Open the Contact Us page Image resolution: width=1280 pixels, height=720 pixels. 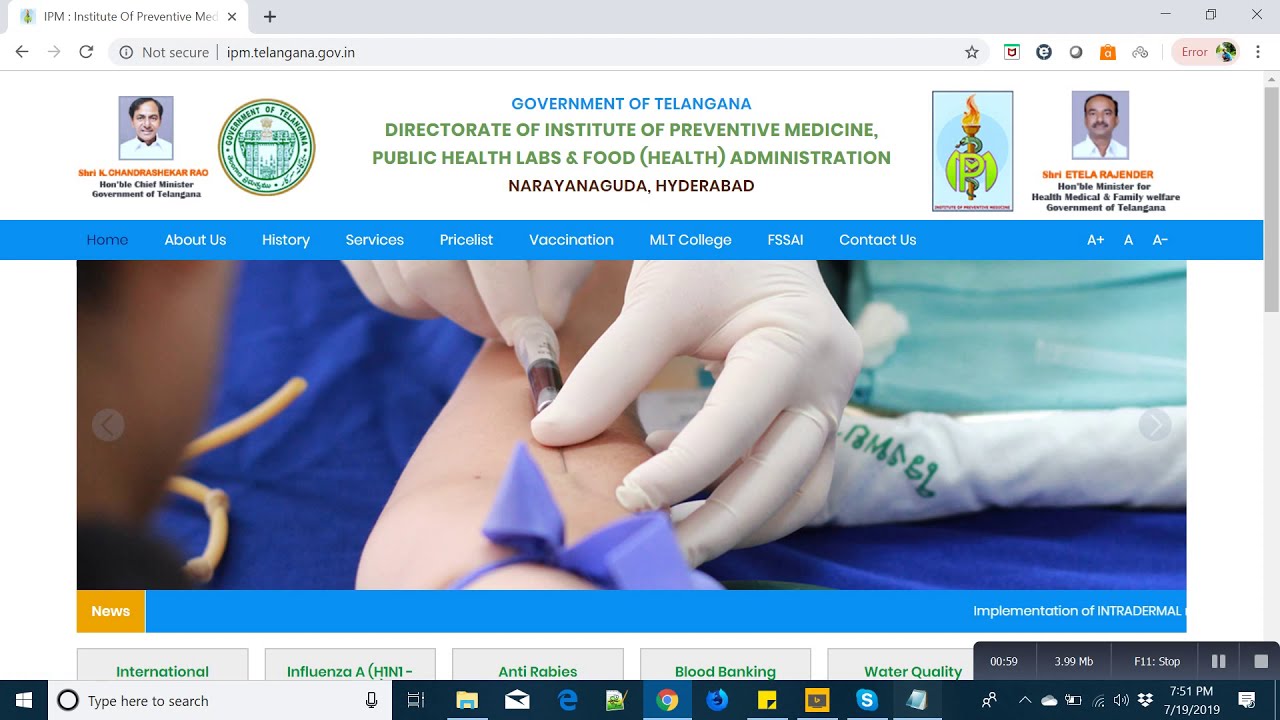[x=877, y=240]
